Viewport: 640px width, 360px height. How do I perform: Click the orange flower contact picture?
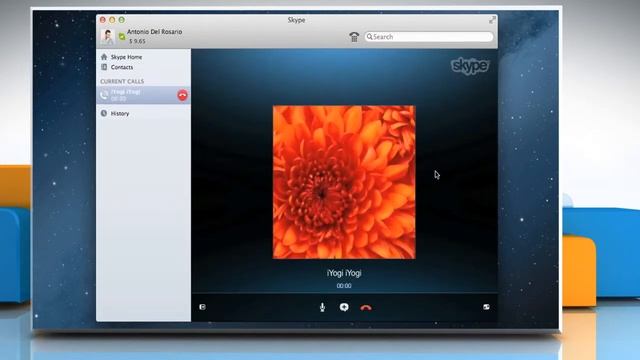[344, 182]
